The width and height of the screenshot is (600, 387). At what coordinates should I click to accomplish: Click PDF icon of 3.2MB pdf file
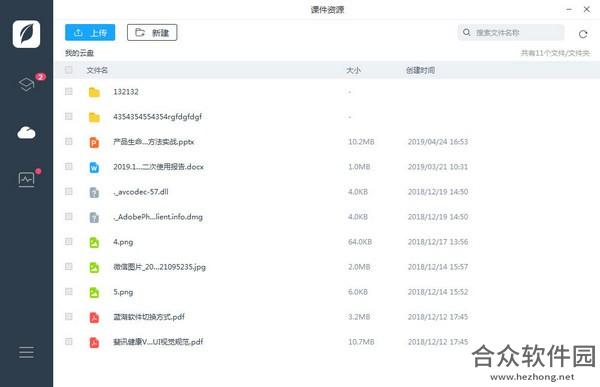[94, 317]
